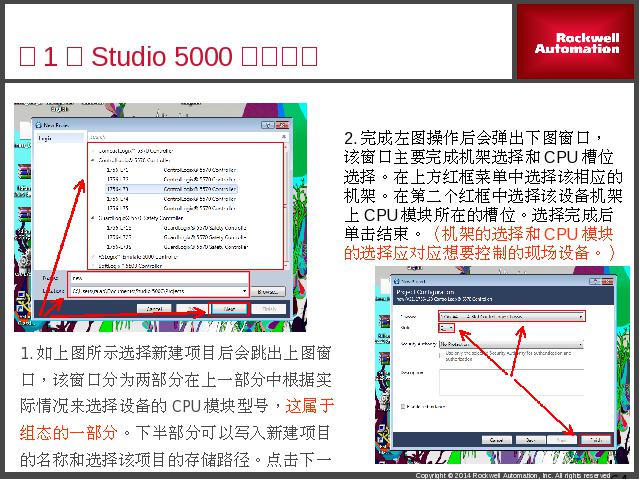Screen dimensions: 640x480
Task: Collapse the GuardLogix 5570 Safety Controller group
Action: 93,218
